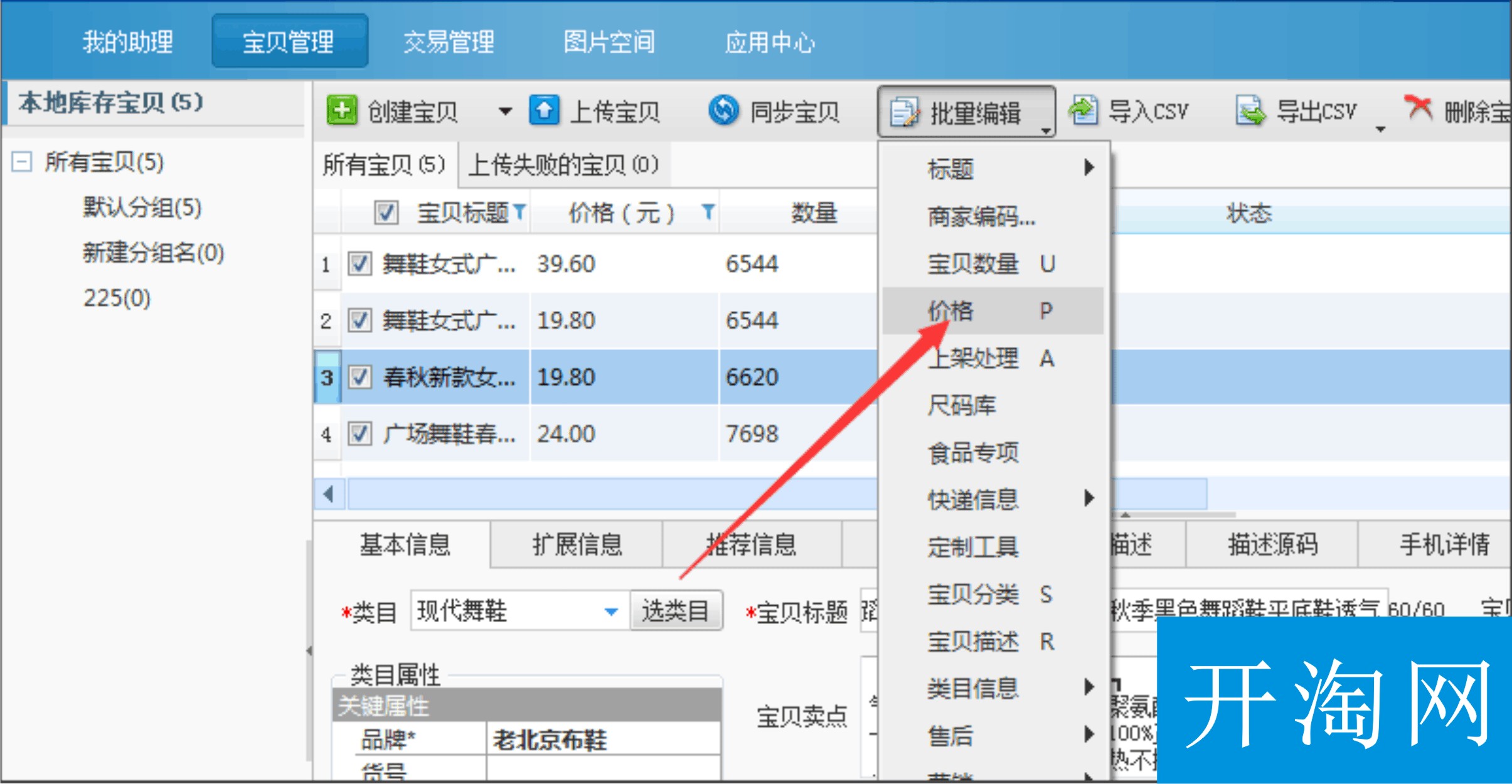
Task: Click the filter icon beside 价格(元) header
Action: (x=708, y=212)
